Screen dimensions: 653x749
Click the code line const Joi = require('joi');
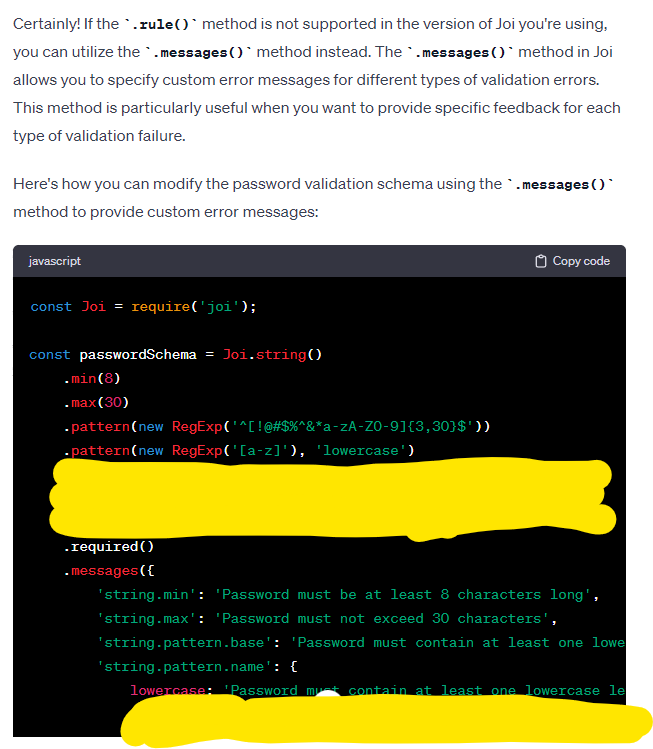click(x=143, y=307)
